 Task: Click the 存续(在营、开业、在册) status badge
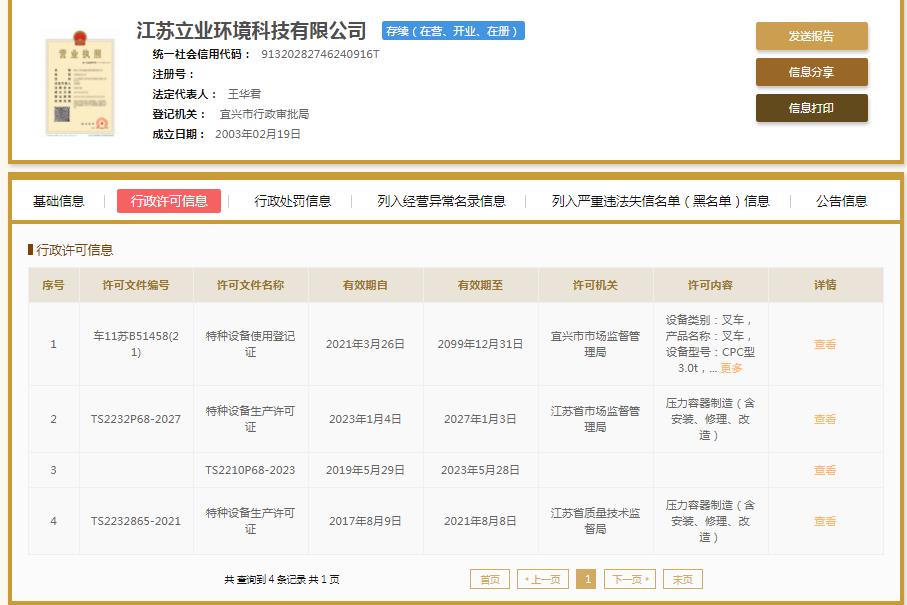453,31
